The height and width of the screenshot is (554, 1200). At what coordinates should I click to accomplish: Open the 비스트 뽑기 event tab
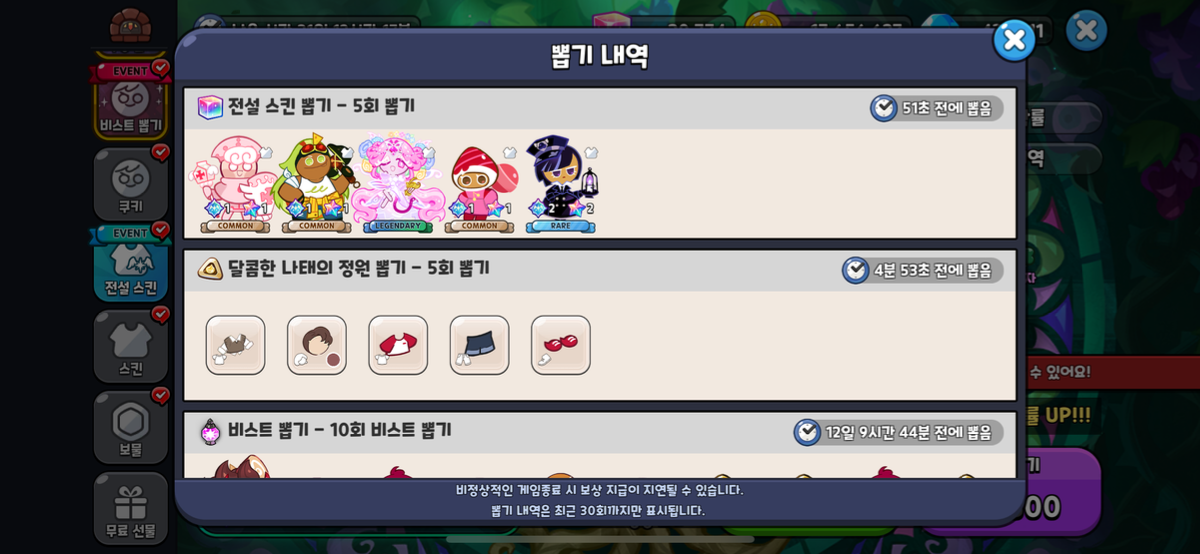(131, 101)
